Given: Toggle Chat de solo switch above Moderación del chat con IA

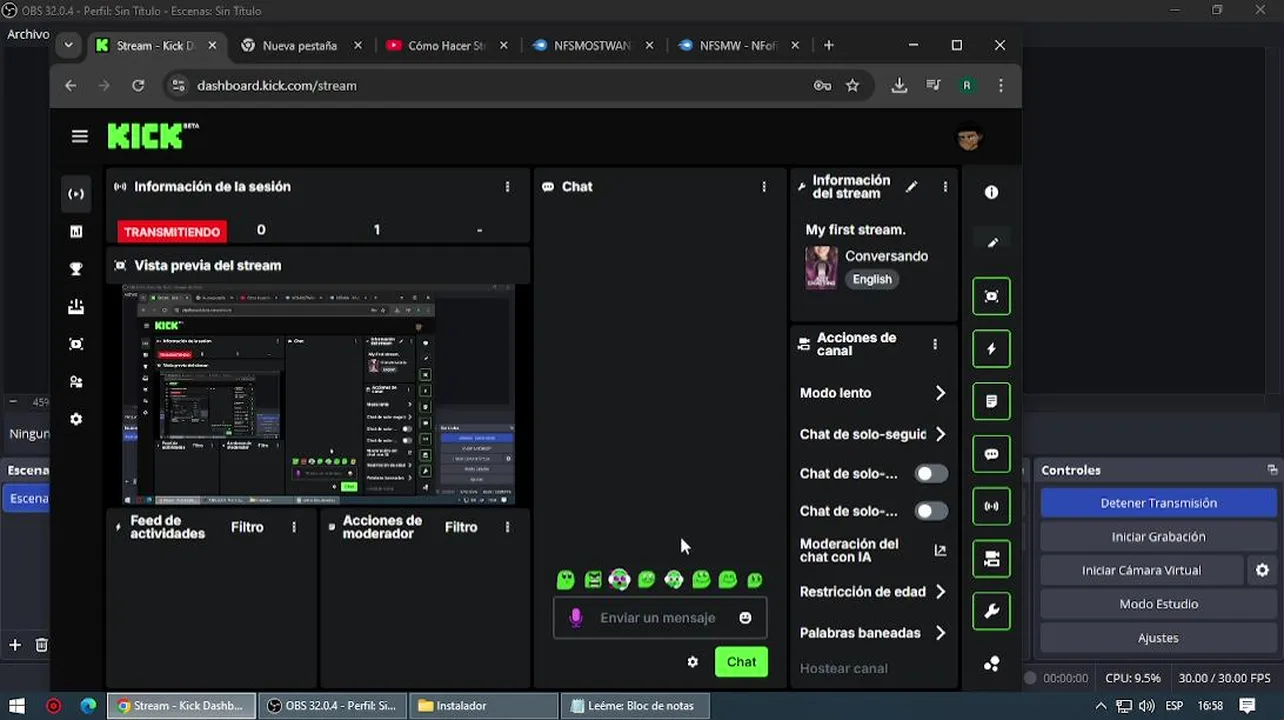Looking at the screenshot, I should click(931, 511).
